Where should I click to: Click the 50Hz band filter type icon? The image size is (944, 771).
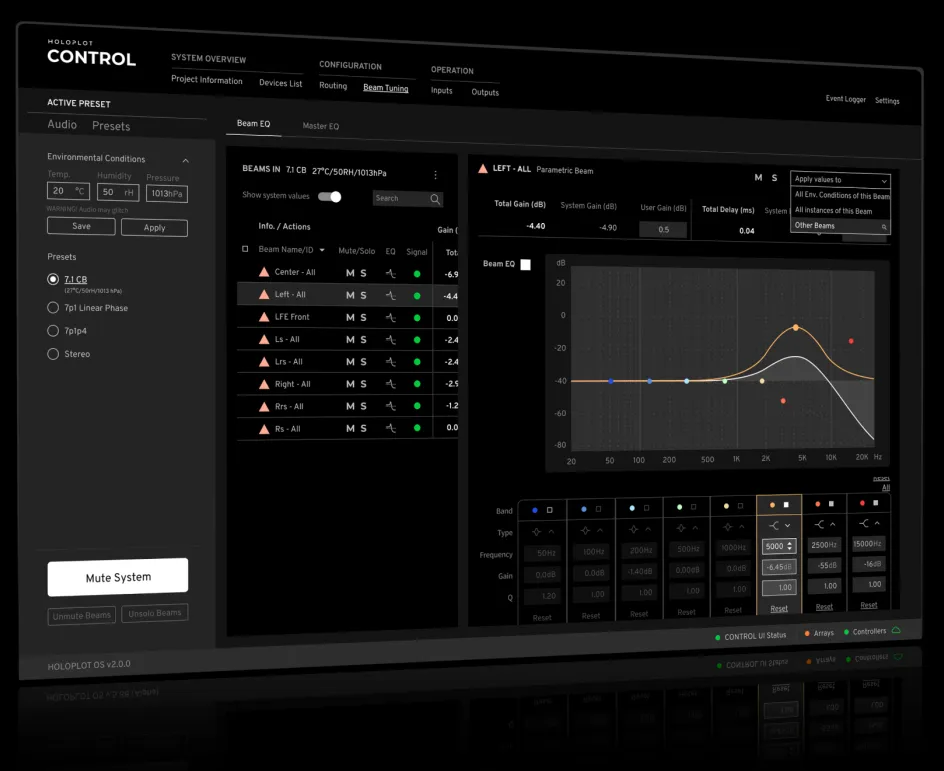click(536, 532)
